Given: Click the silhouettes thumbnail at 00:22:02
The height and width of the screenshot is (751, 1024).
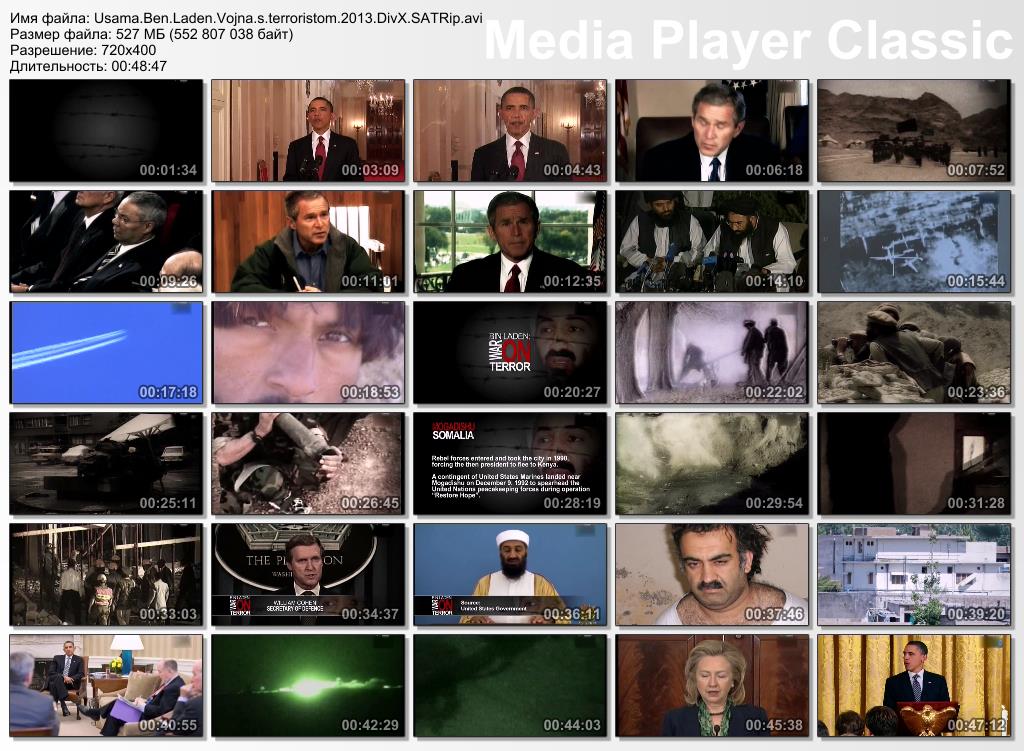Looking at the screenshot, I should pos(712,352).
